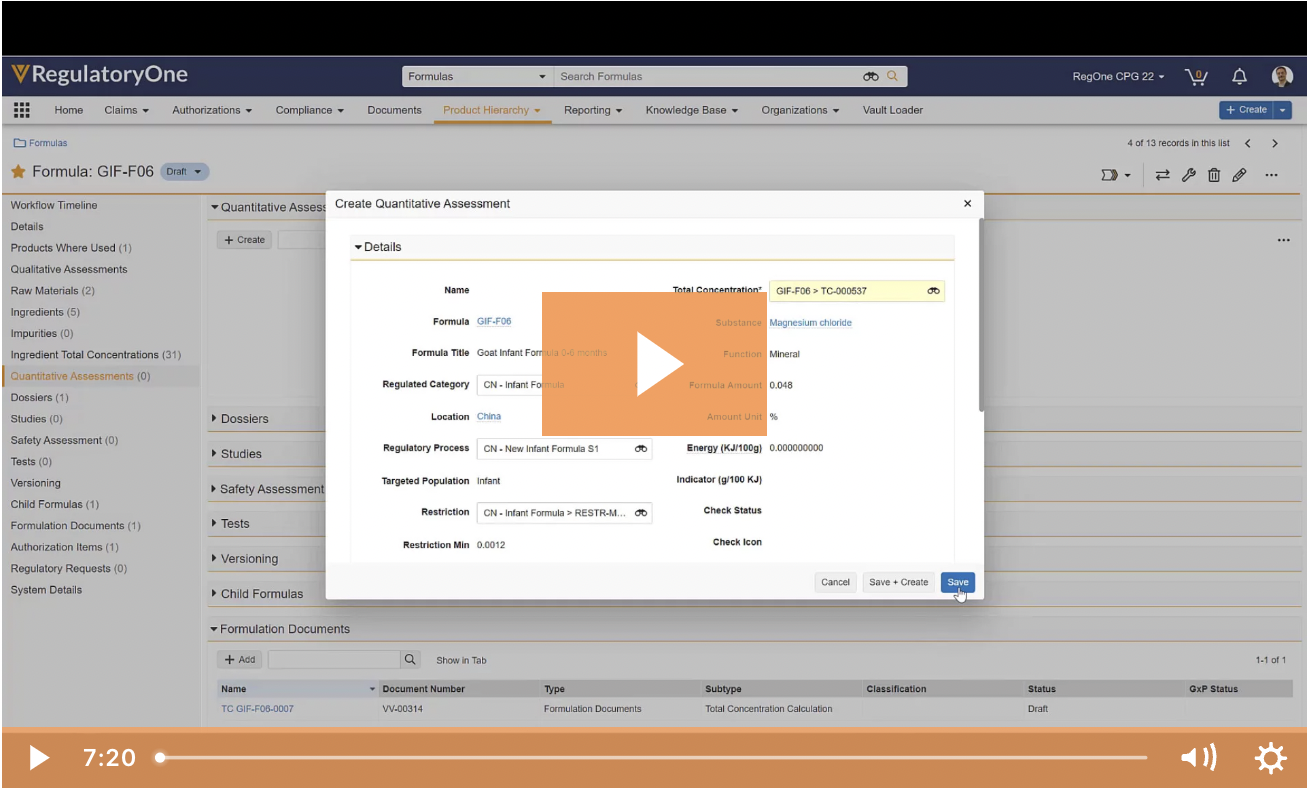Screen dimensions: 1310x790
Task: Open video settings gear
Action: [x=1270, y=758]
